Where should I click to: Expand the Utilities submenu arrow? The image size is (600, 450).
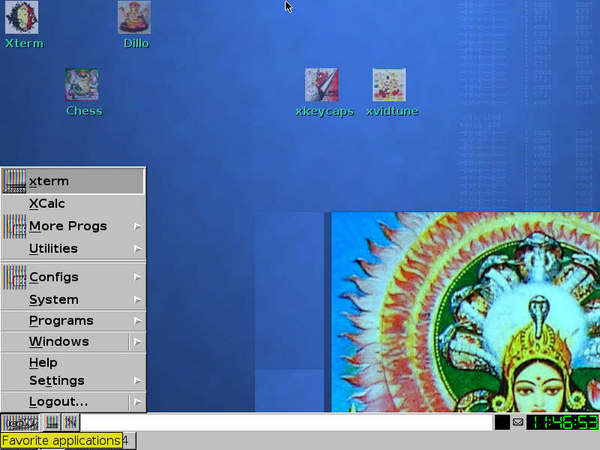coord(138,249)
